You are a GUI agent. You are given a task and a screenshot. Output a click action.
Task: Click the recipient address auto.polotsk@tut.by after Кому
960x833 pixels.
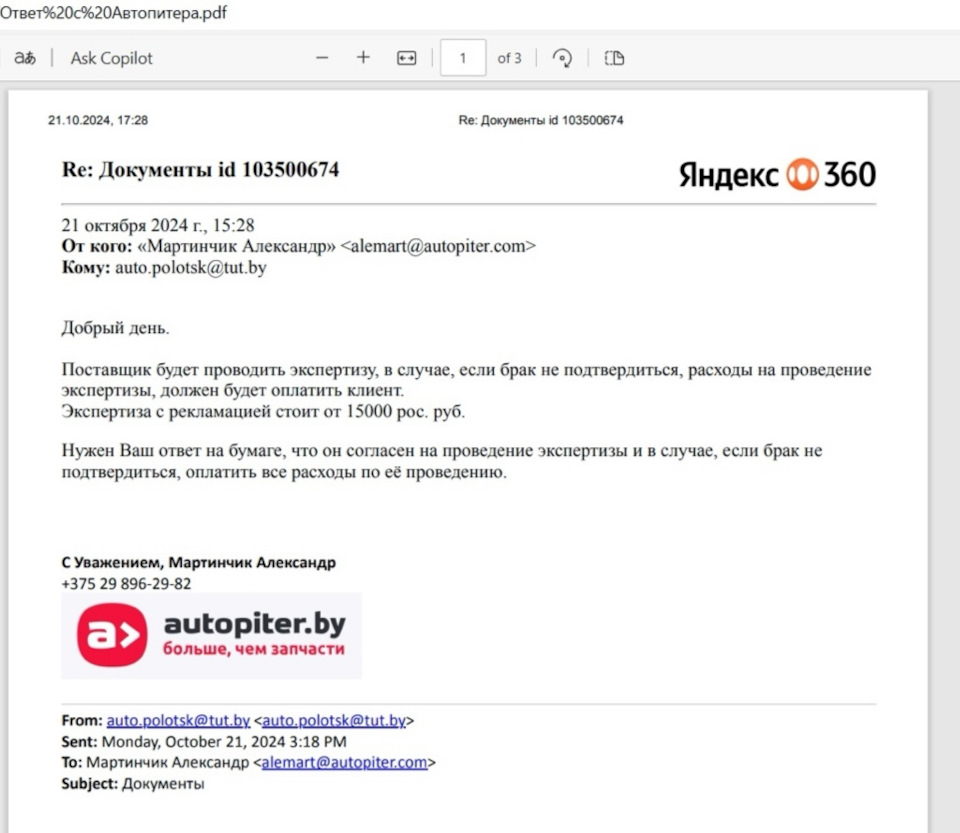tap(190, 268)
